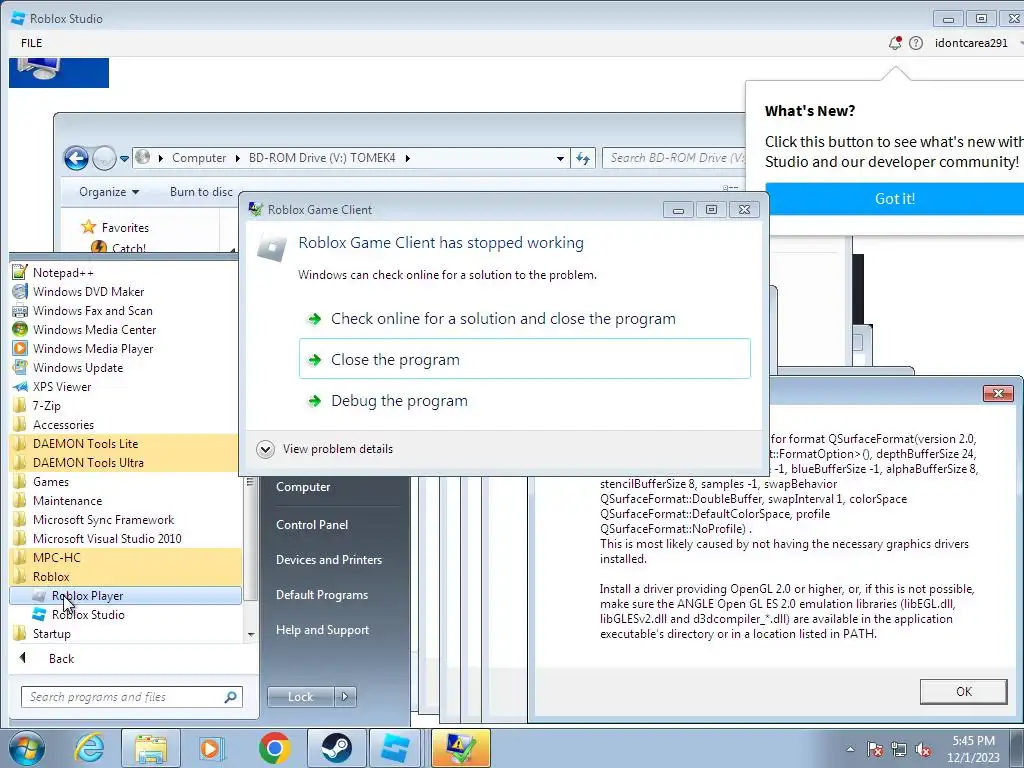The image size is (1024, 768).
Task: Switch to the warning dialog taskbar button
Action: (460, 748)
